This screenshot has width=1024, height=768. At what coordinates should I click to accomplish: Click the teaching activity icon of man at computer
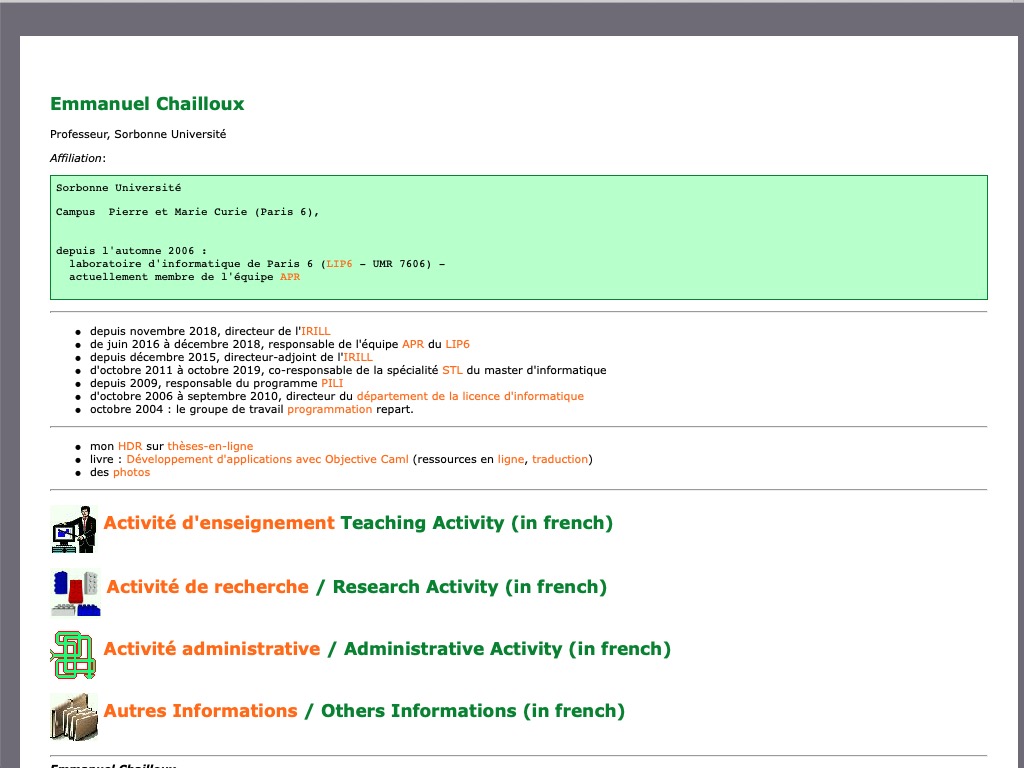tap(74, 529)
